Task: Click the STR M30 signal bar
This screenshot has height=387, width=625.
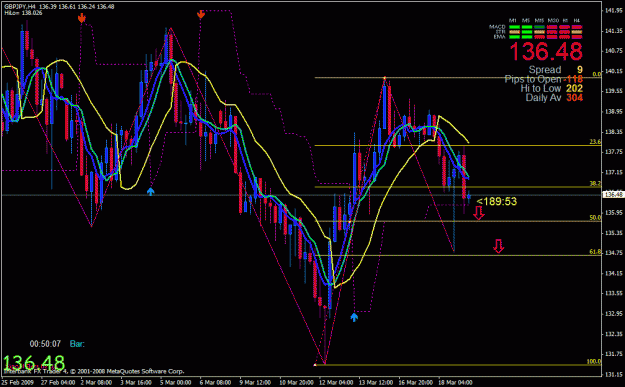Action: (552, 32)
